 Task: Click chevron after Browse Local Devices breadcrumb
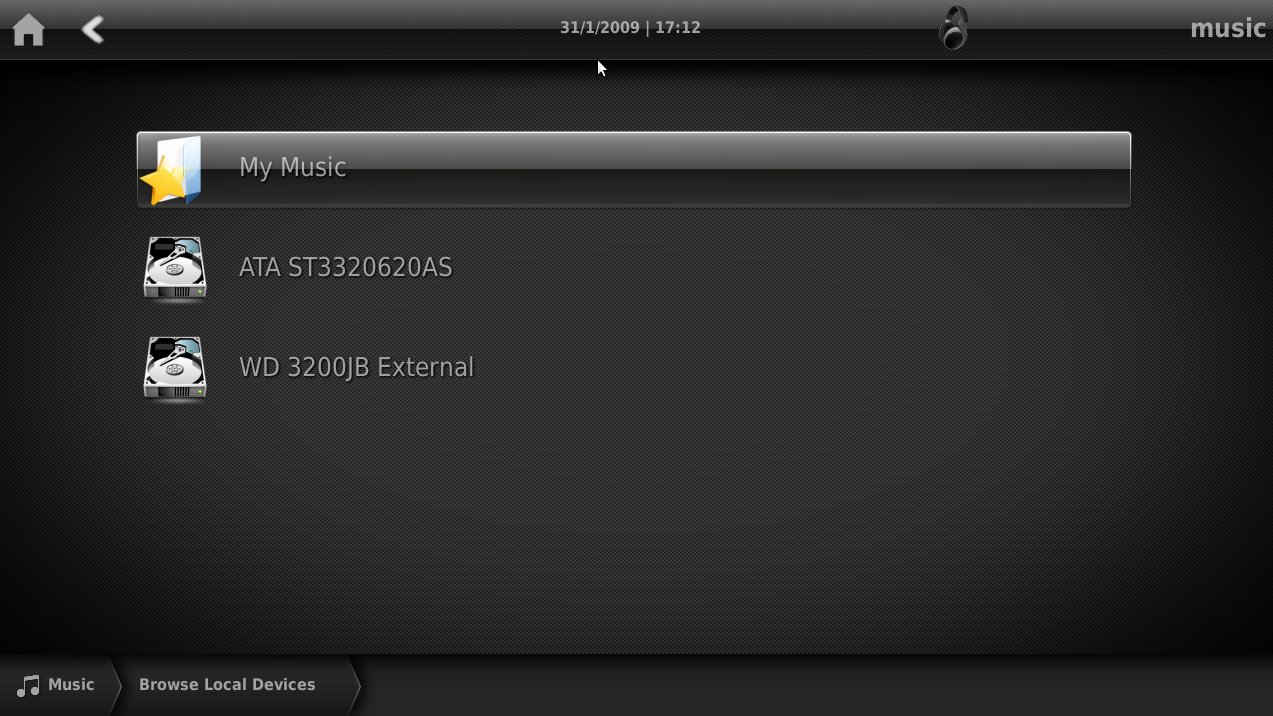(x=354, y=685)
